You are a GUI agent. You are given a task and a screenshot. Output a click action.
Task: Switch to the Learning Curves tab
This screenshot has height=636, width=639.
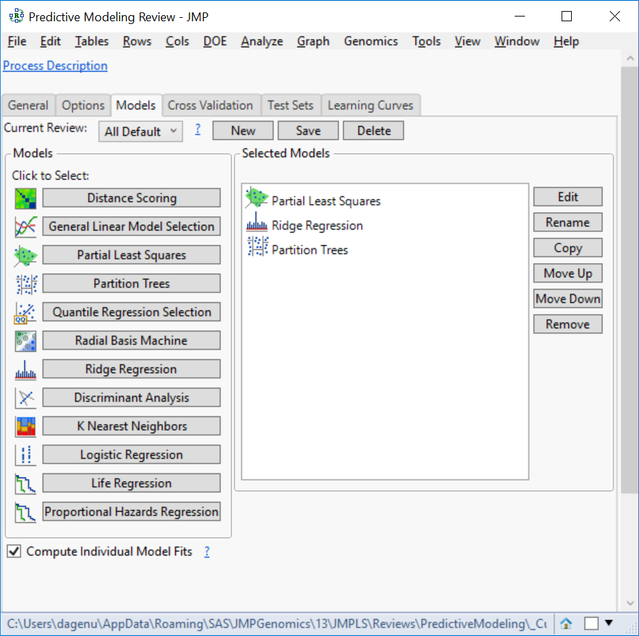click(370, 105)
